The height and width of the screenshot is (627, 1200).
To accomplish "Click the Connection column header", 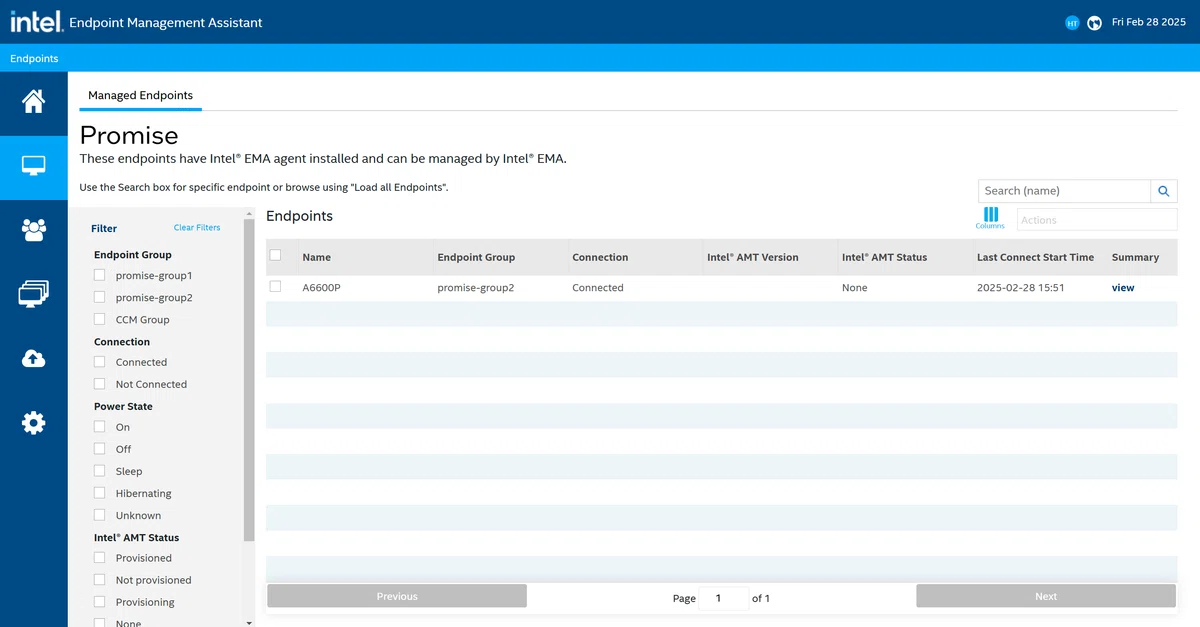I will coord(600,257).
